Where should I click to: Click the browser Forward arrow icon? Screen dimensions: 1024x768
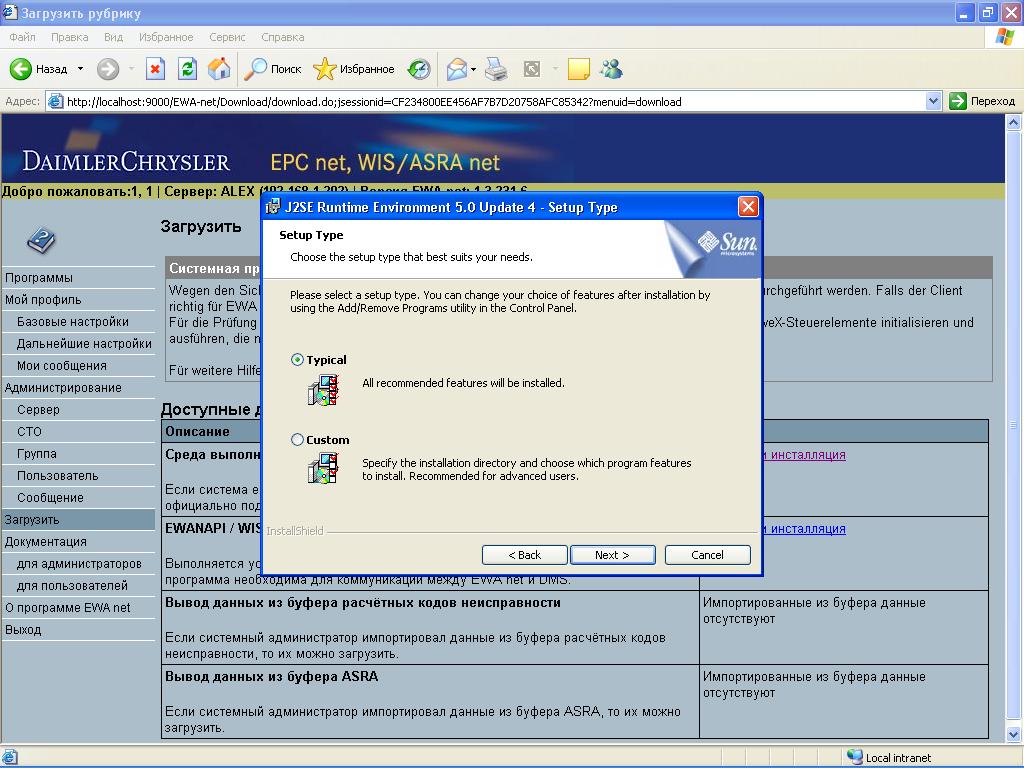[108, 69]
